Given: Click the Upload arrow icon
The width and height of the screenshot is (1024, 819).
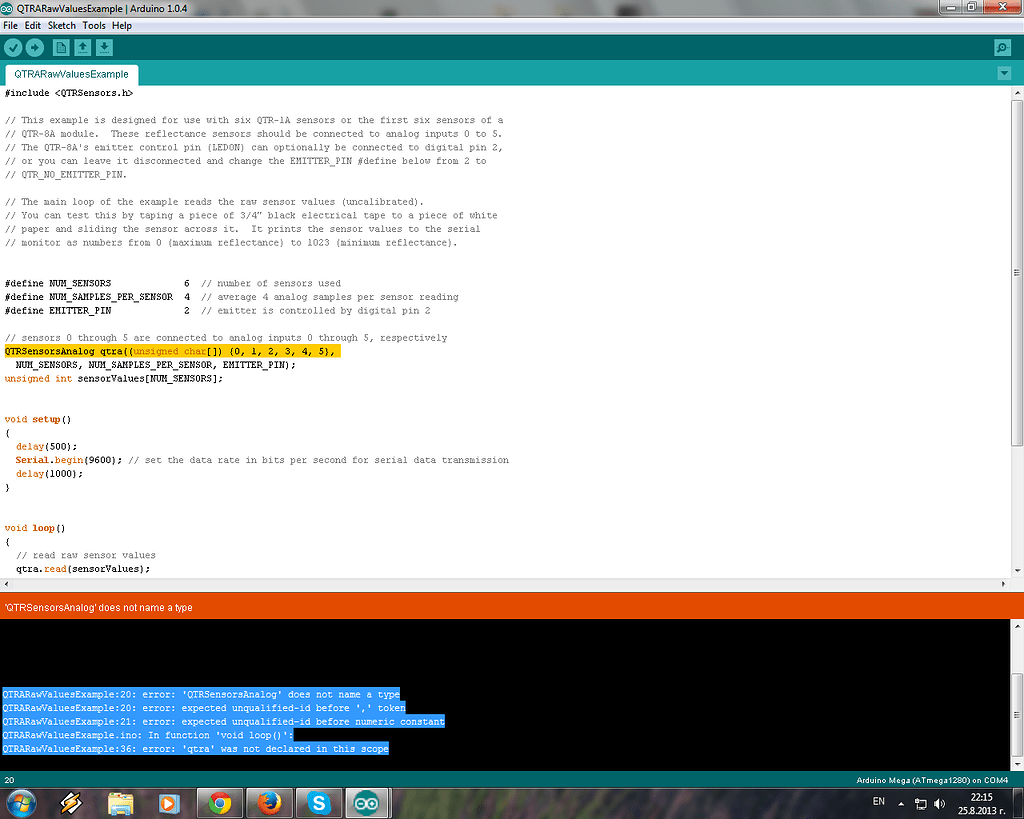Looking at the screenshot, I should click(36, 47).
